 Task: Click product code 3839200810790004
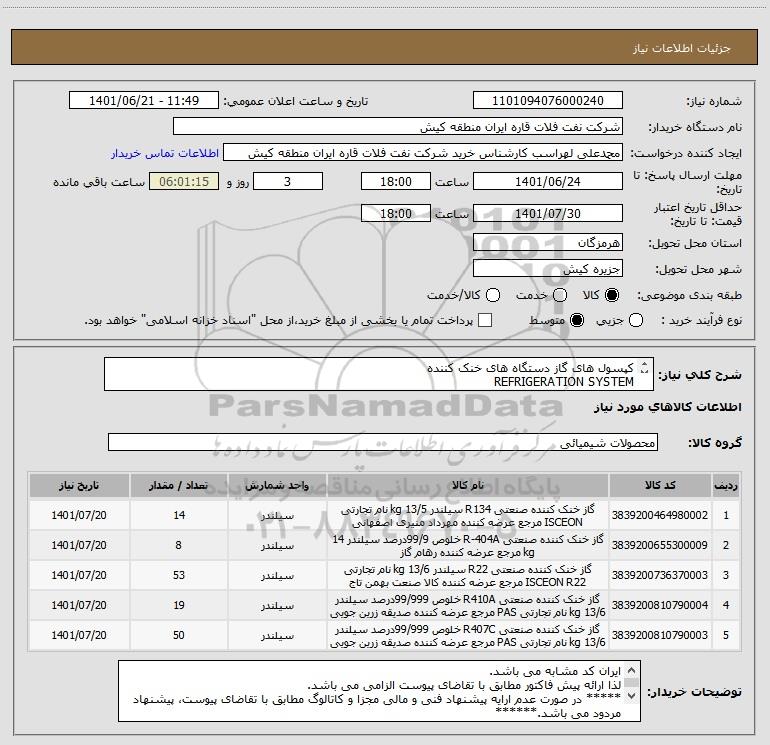[x=660, y=605]
